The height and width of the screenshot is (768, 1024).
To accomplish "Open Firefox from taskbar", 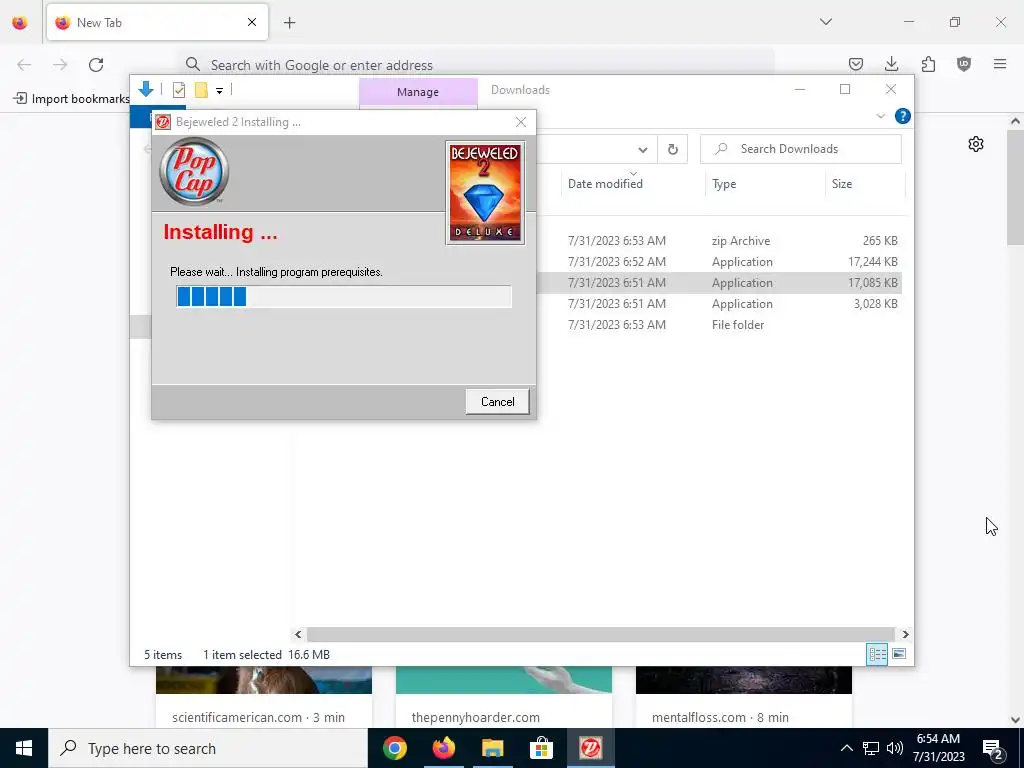I will (443, 748).
